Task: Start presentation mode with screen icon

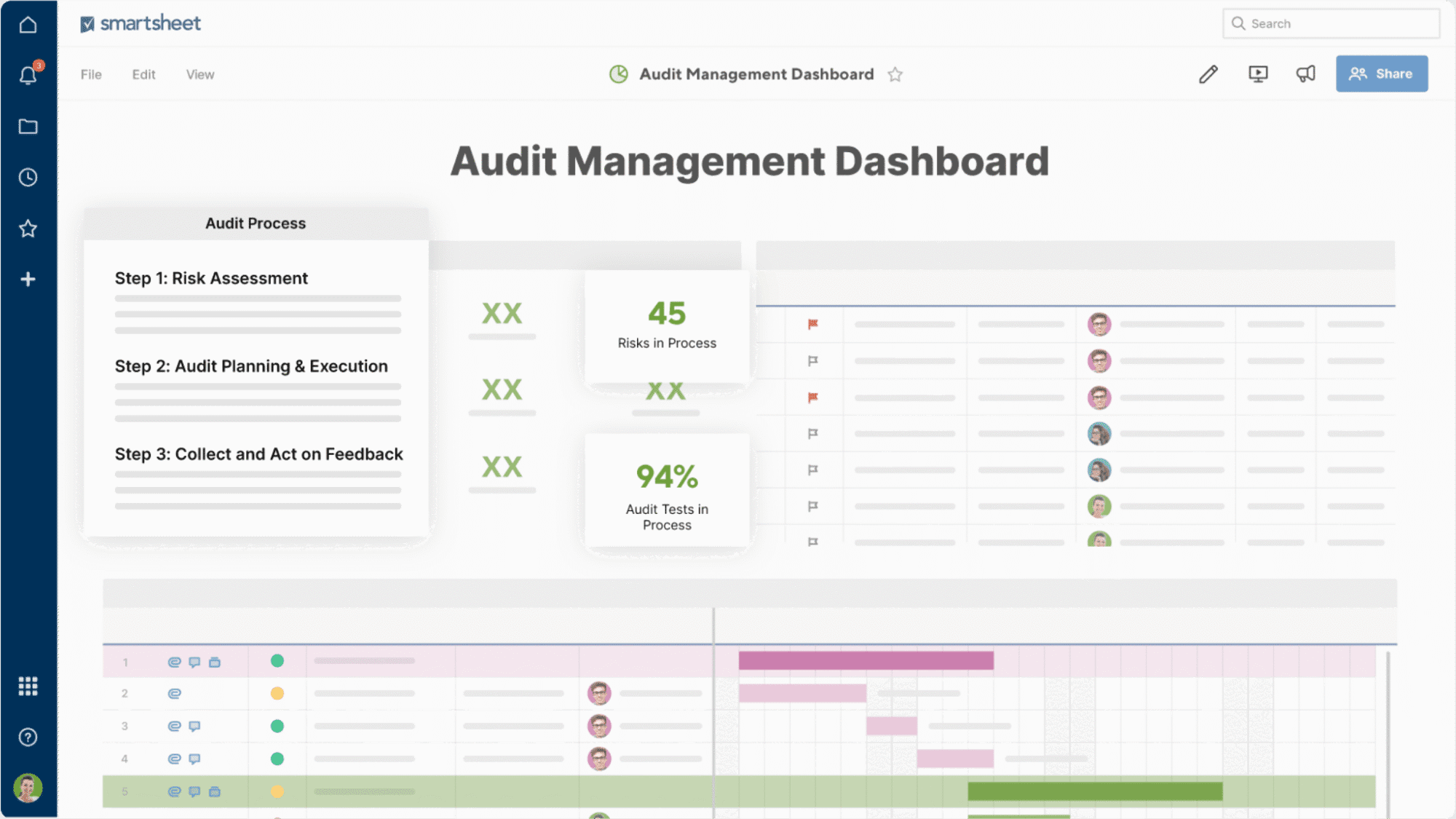Action: click(x=1258, y=74)
